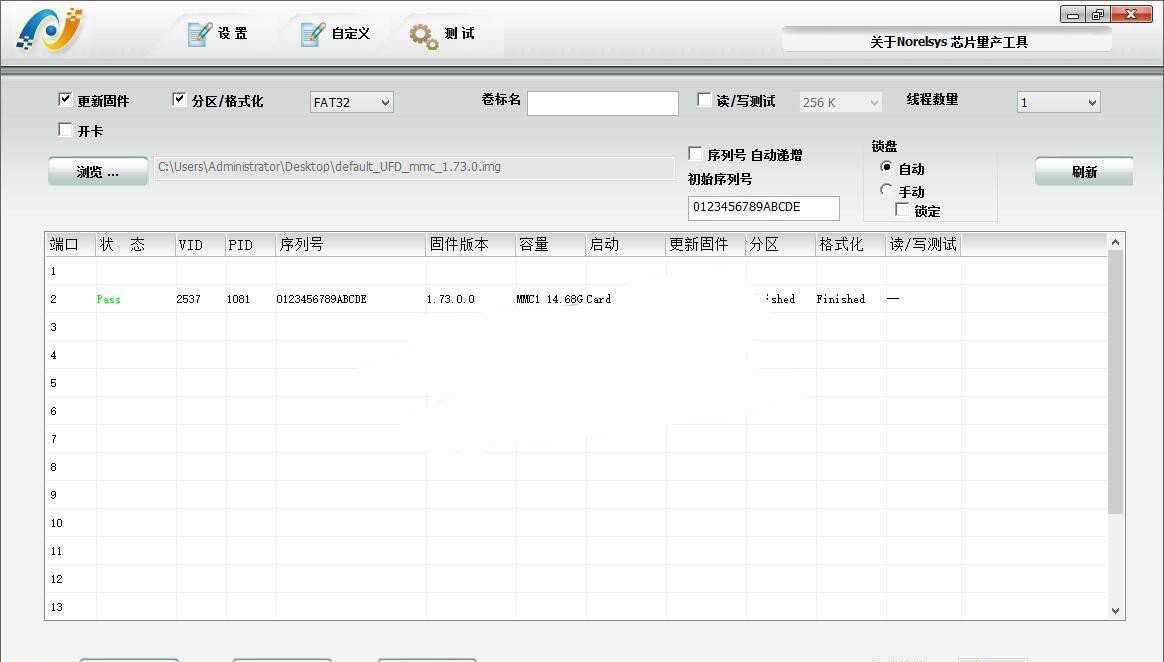Screen dimensions: 1164x662
Task: Uncheck the 更新固件 checkbox
Action: [x=65, y=100]
